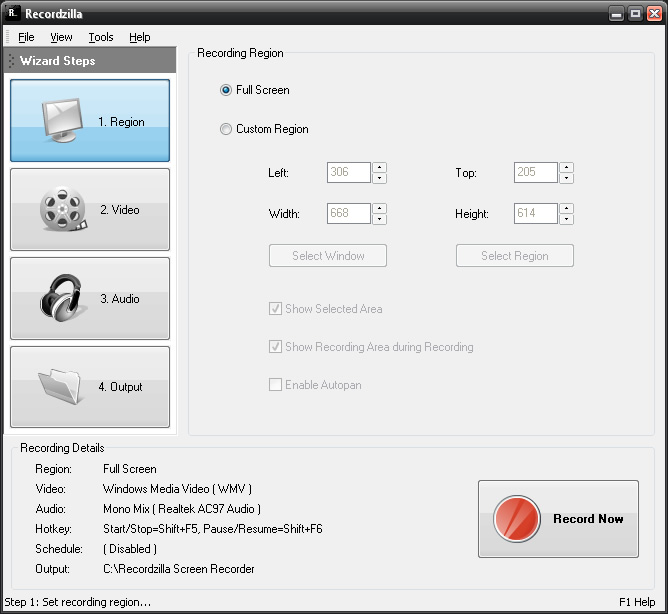
Task: Open the Help menu
Action: tap(140, 37)
